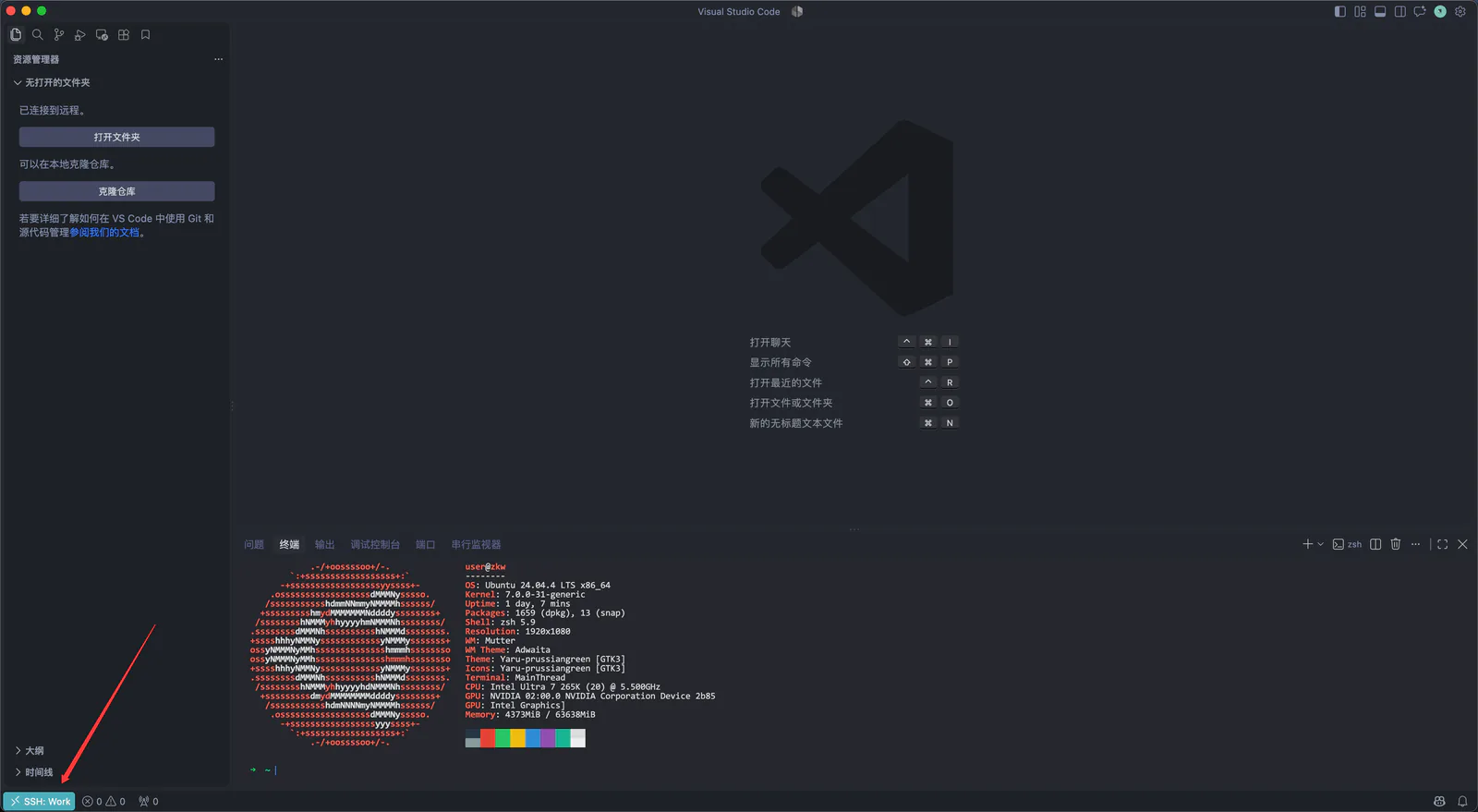
Task: Open the Source Control branch icon
Action: pos(59,35)
